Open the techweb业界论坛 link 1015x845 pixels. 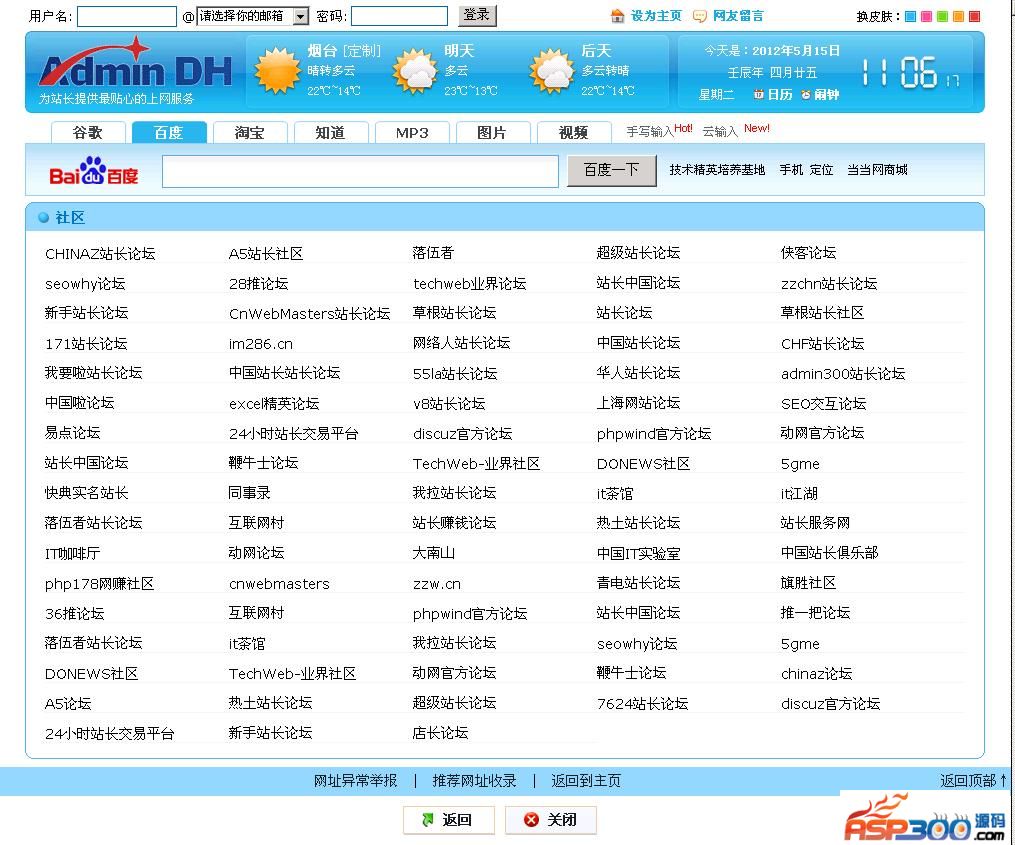pyautogui.click(x=470, y=284)
